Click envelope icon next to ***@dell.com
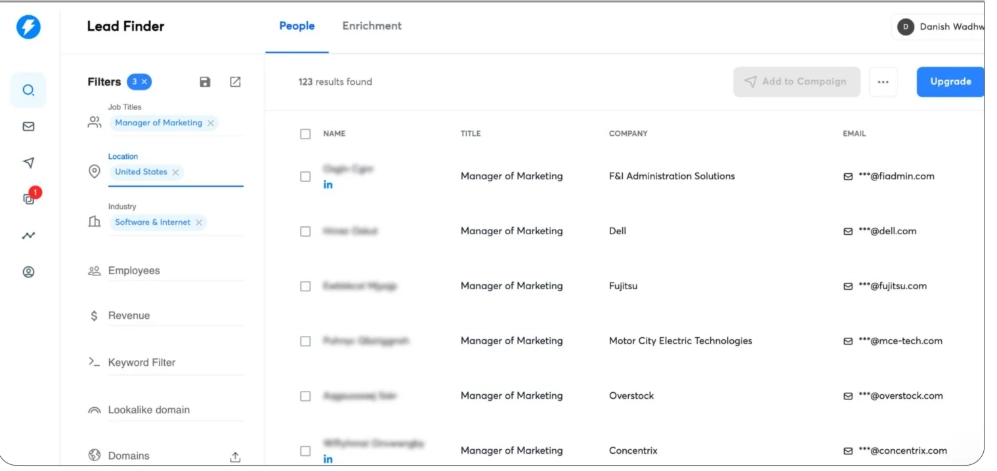Screen dimensions: 997x471 click(x=848, y=231)
